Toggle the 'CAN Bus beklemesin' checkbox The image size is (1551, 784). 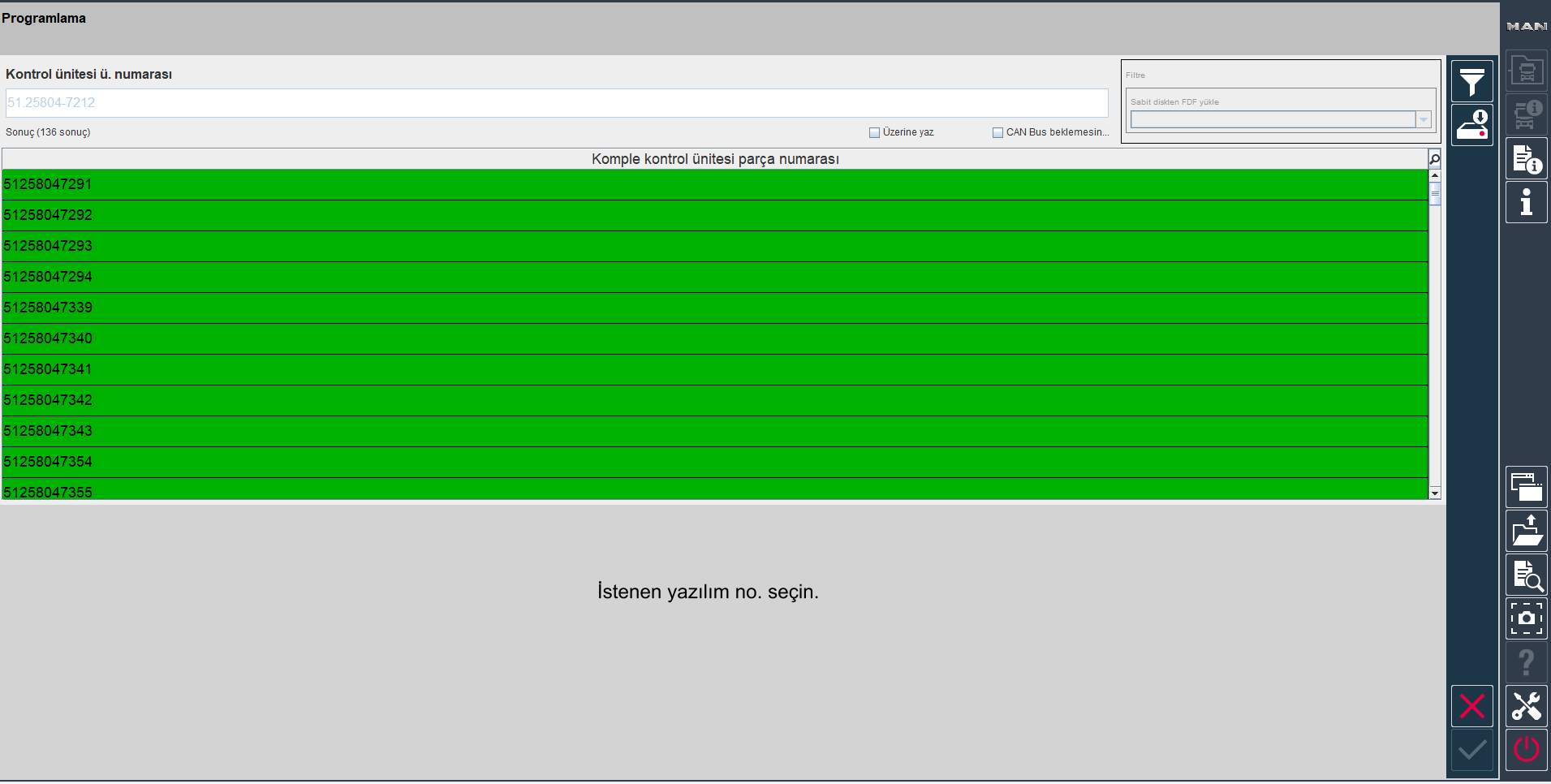click(997, 132)
